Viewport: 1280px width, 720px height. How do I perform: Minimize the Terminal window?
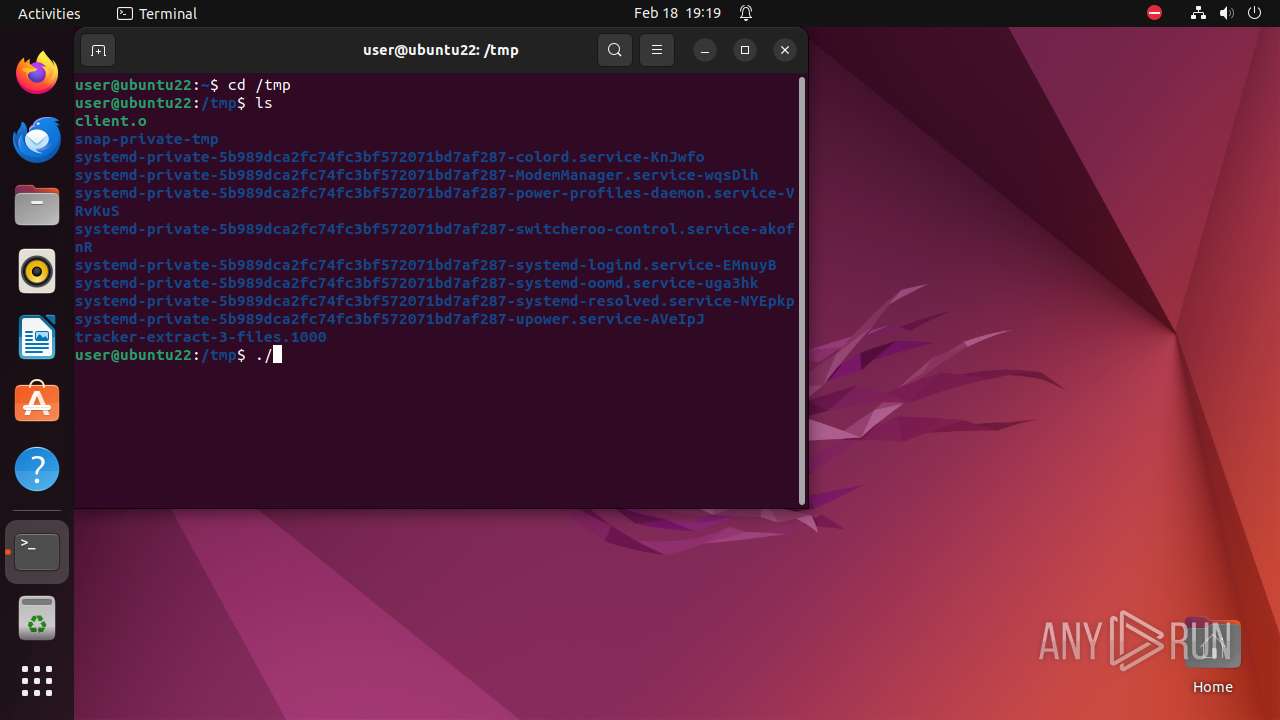[x=705, y=50]
